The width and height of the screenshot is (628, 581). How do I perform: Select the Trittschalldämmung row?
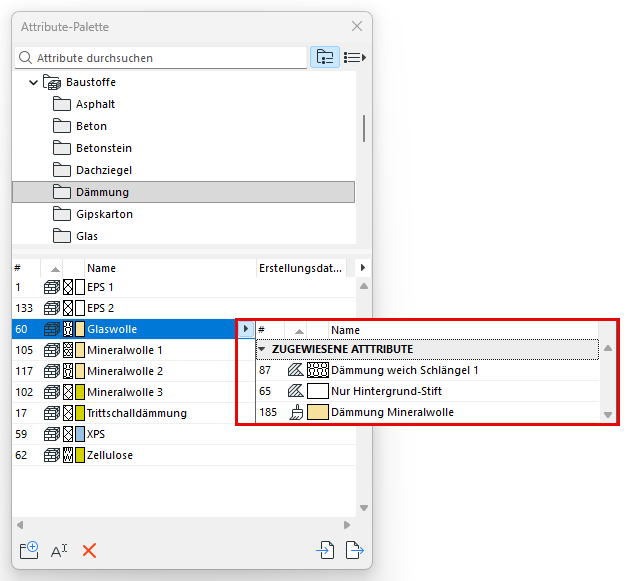[124, 413]
